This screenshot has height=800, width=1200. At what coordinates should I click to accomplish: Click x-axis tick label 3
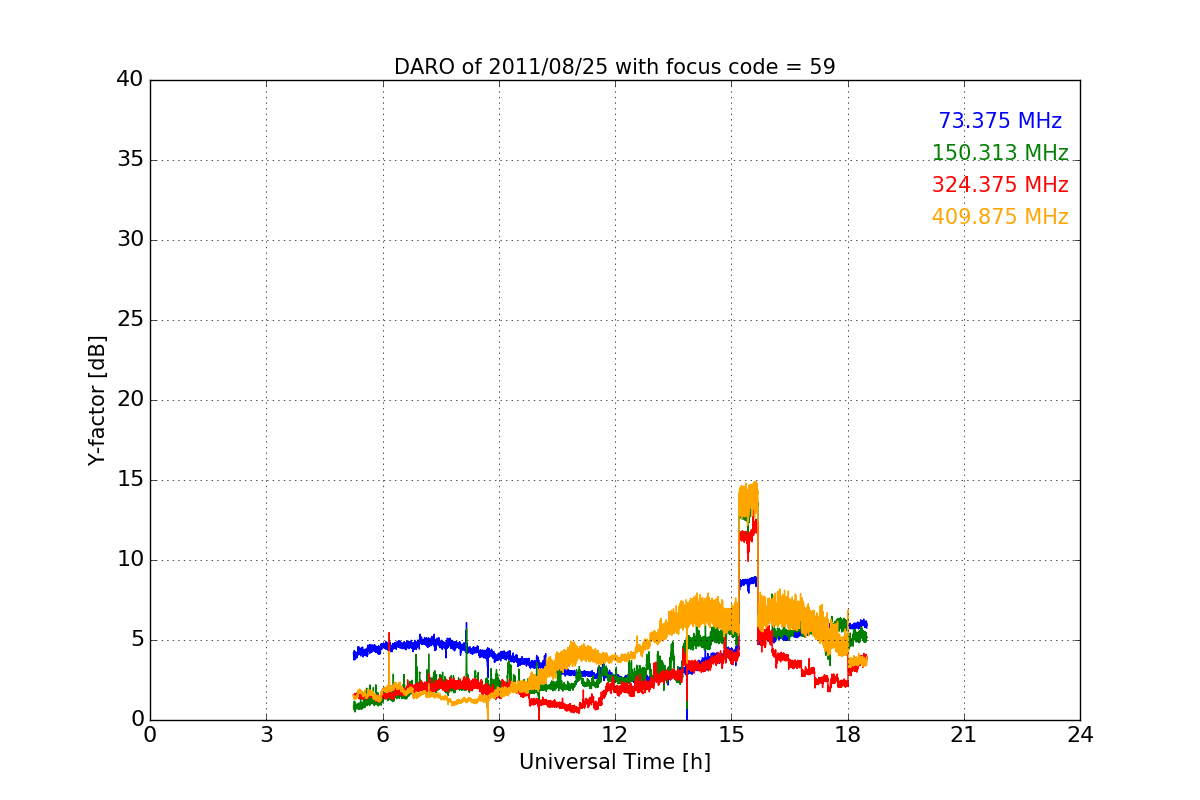(266, 735)
